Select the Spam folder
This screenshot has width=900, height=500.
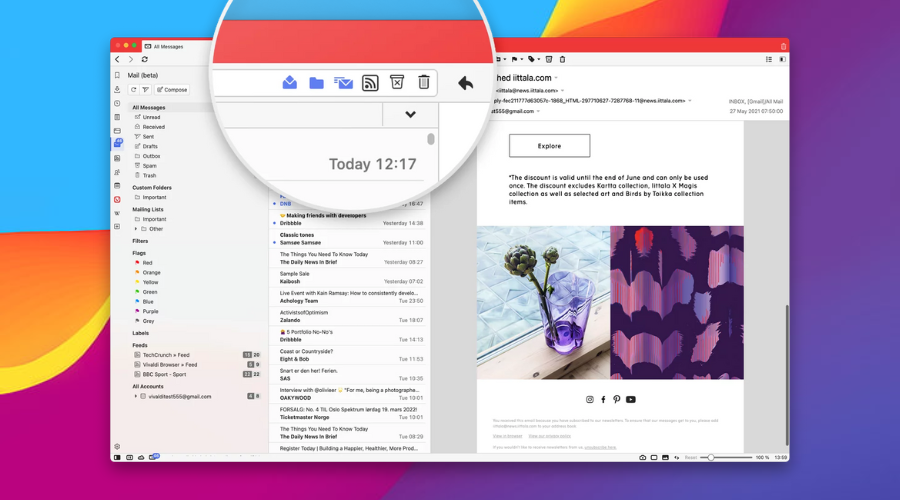pyautogui.click(x=149, y=166)
